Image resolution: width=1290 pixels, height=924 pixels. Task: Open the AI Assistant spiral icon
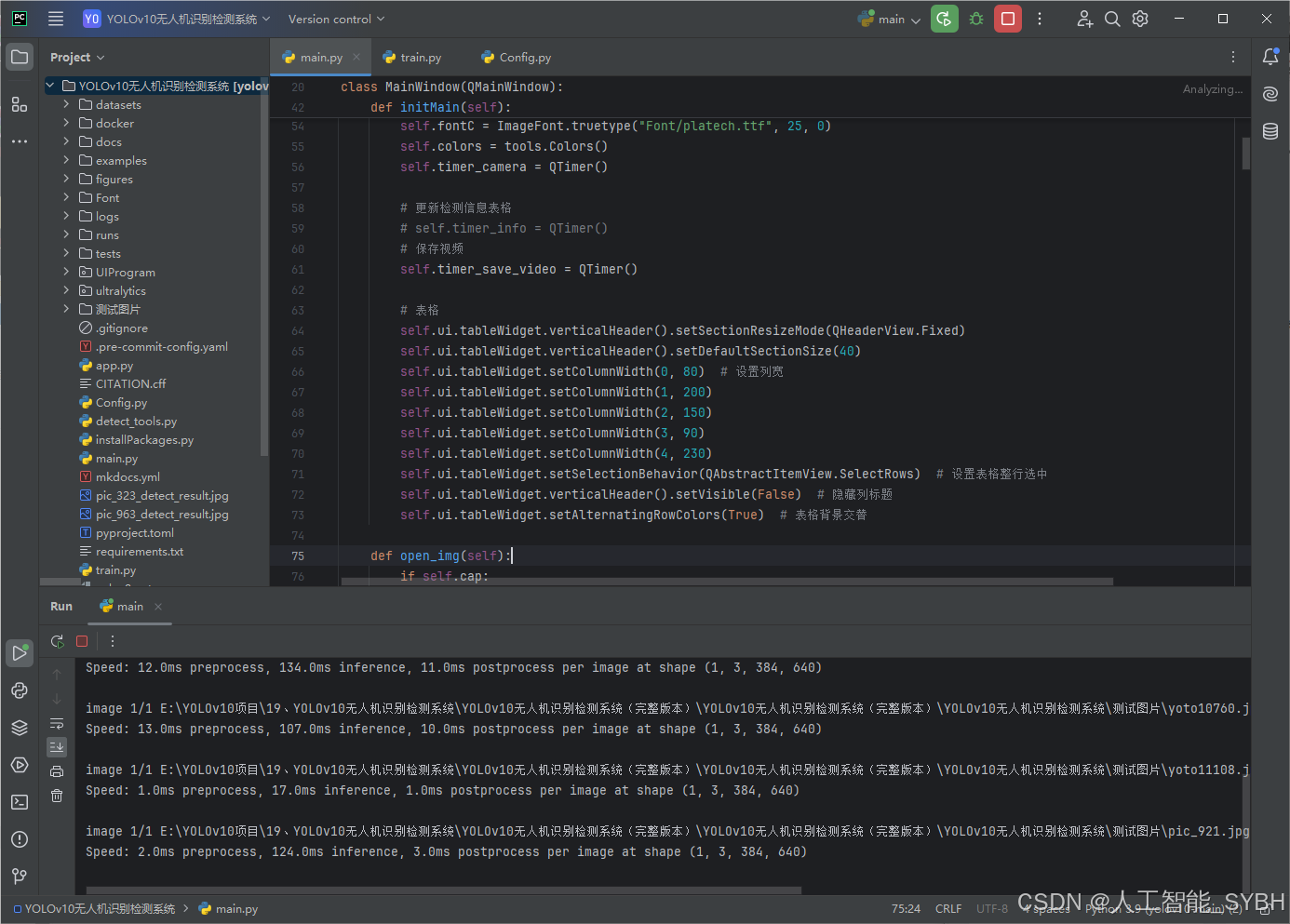click(1270, 94)
